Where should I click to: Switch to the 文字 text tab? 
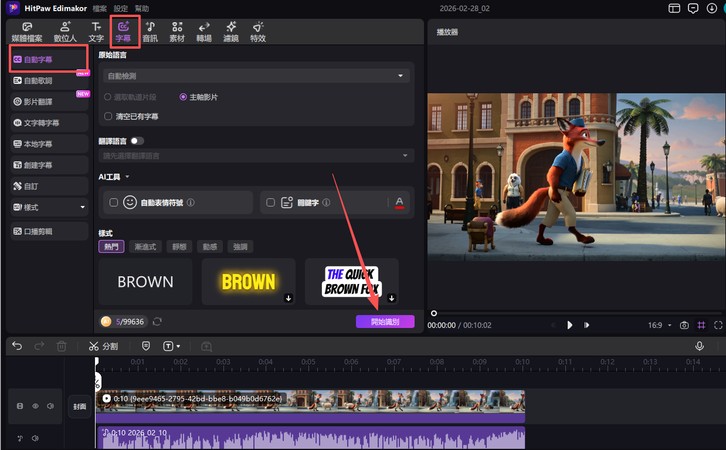pos(96,32)
